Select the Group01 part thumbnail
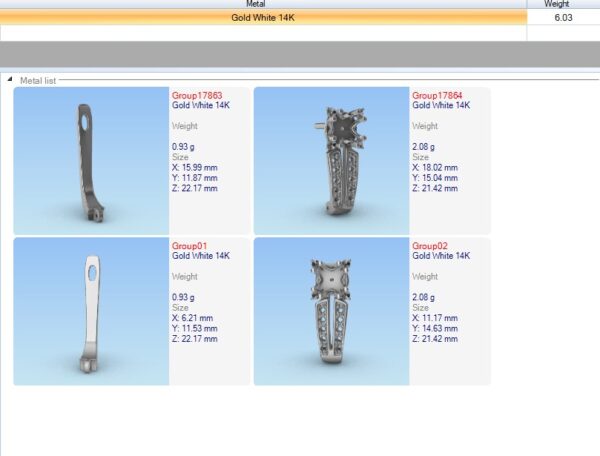This screenshot has width=600, height=456. click(x=91, y=311)
